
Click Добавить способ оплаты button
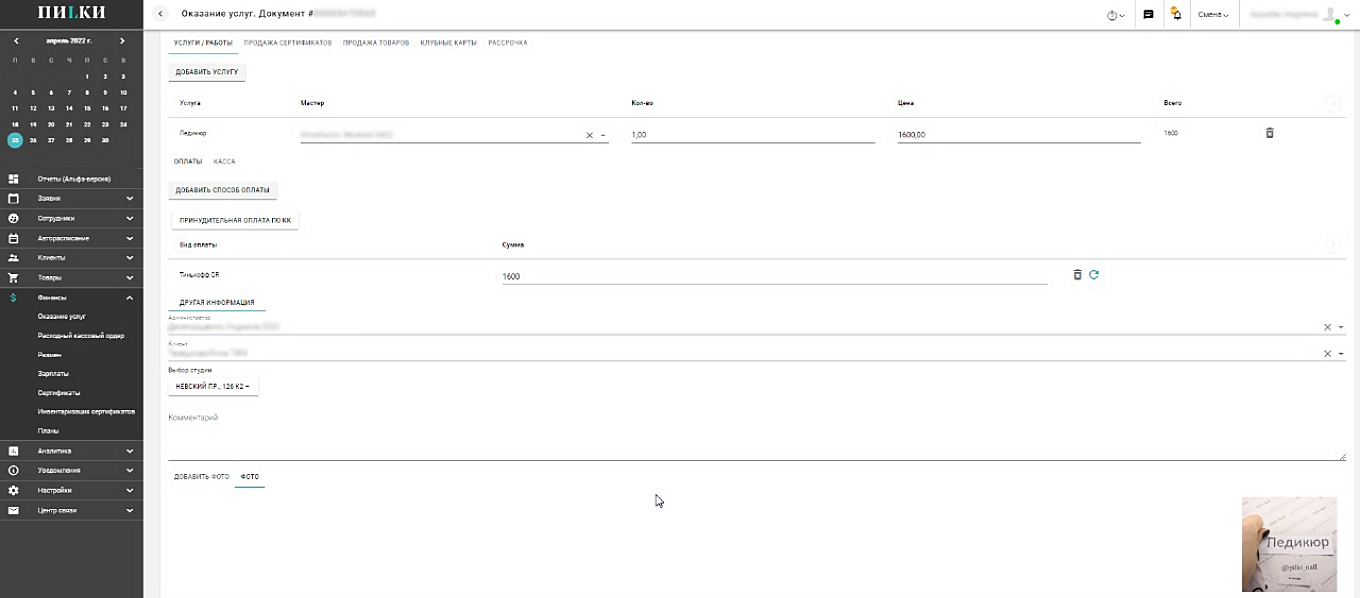pos(223,190)
